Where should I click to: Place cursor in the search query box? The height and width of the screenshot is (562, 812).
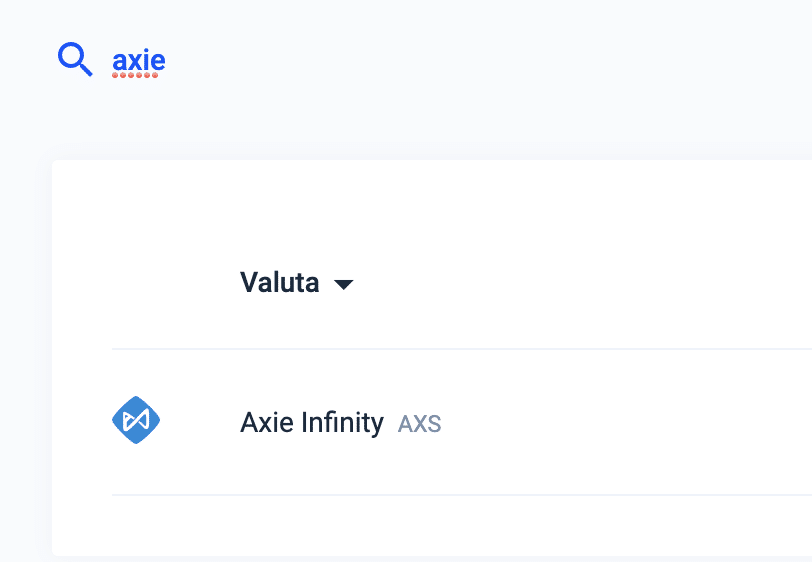tap(139, 61)
